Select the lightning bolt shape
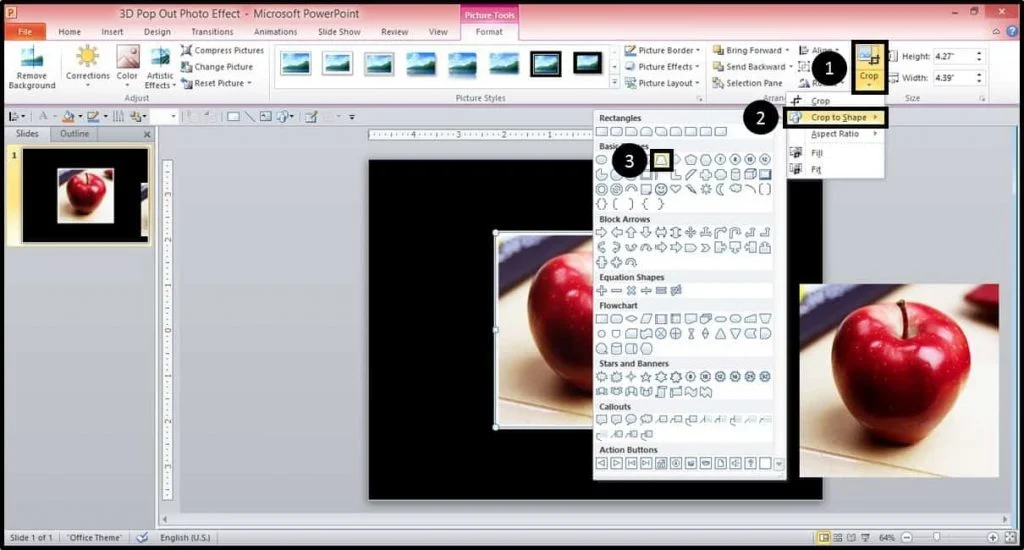Image resolution: width=1024 pixels, height=550 pixels. (x=691, y=189)
